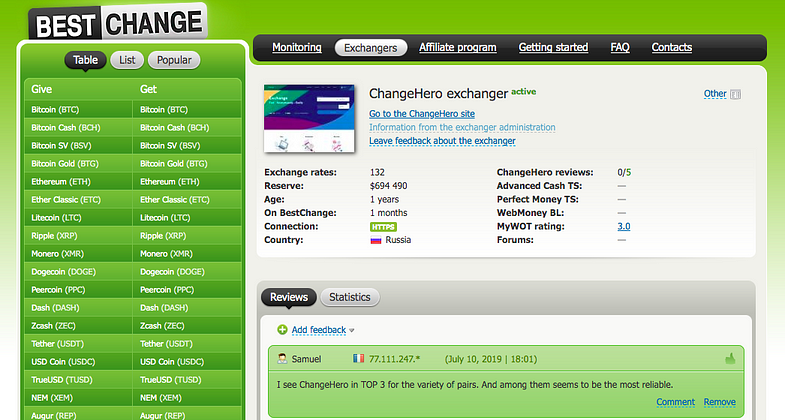
Task: Click the Russia flag icon
Action: tap(376, 240)
